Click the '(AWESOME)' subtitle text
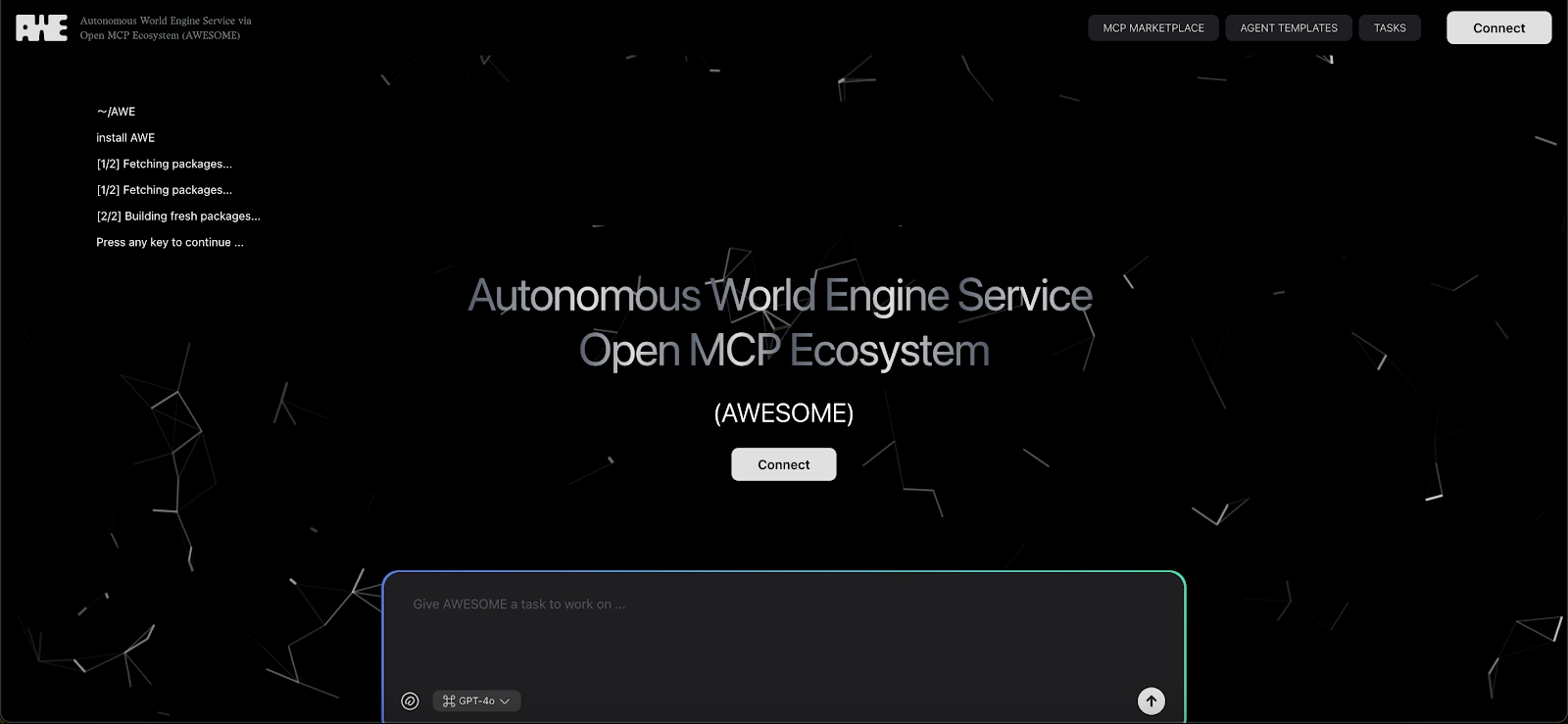 (784, 413)
